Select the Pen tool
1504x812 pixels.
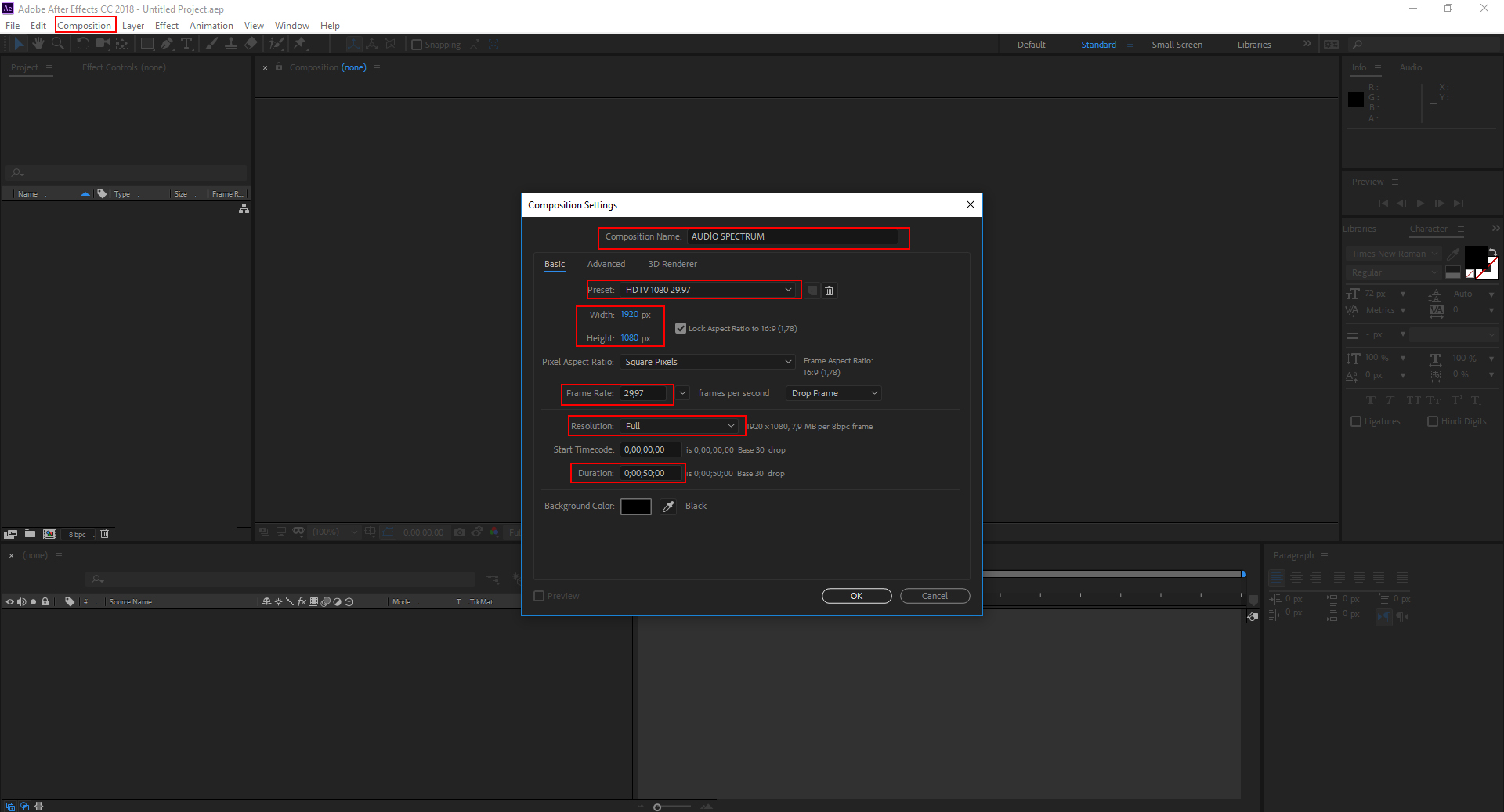pyautogui.click(x=167, y=44)
